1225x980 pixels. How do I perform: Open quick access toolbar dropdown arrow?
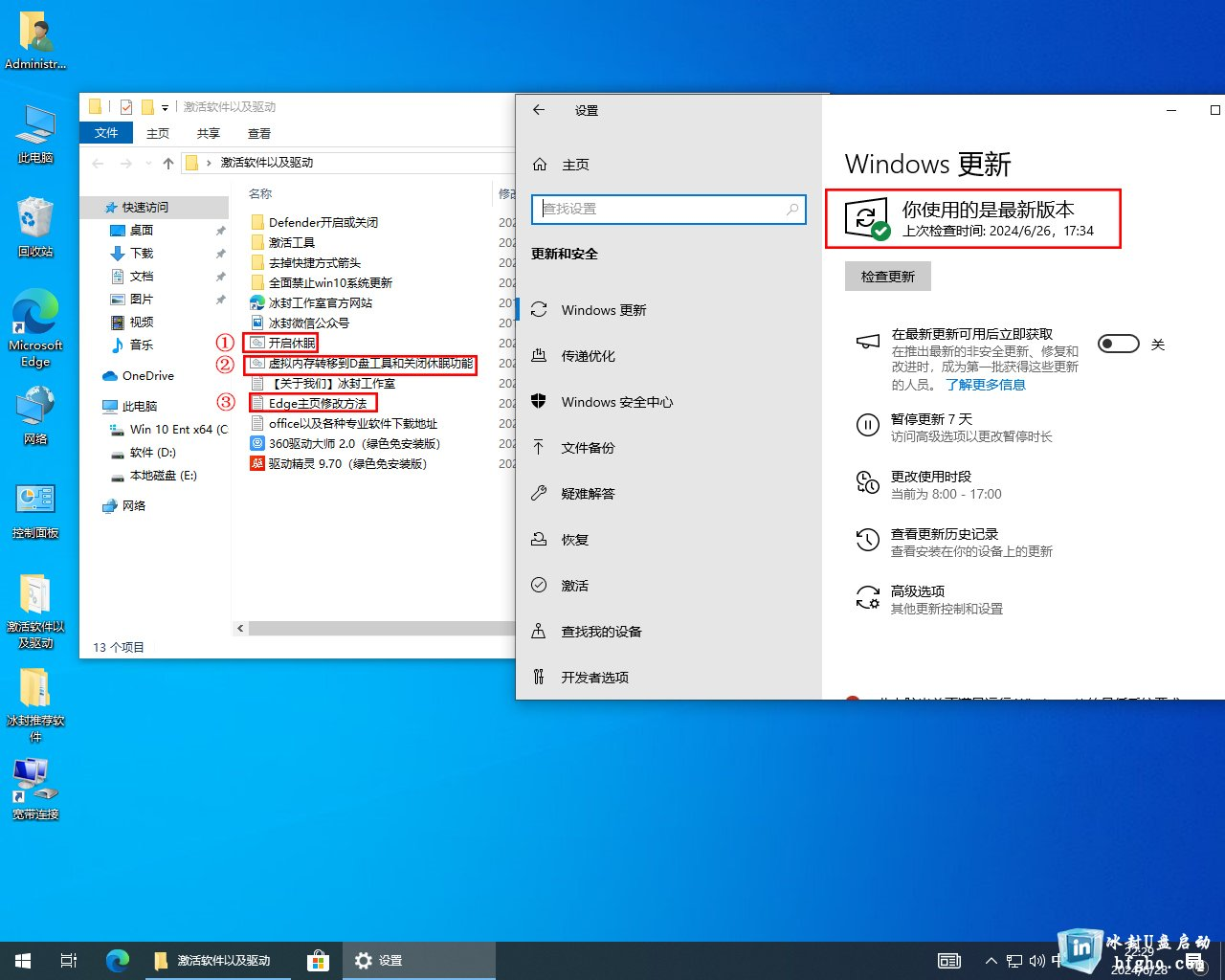[165, 107]
